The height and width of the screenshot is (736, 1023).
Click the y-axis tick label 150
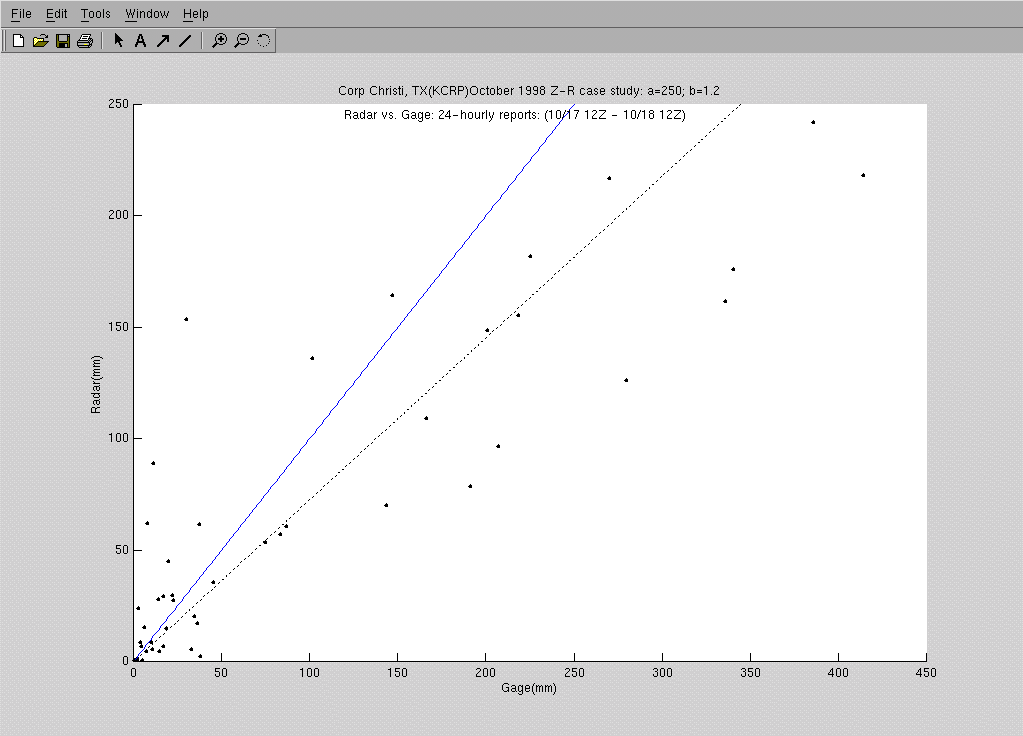coord(118,327)
